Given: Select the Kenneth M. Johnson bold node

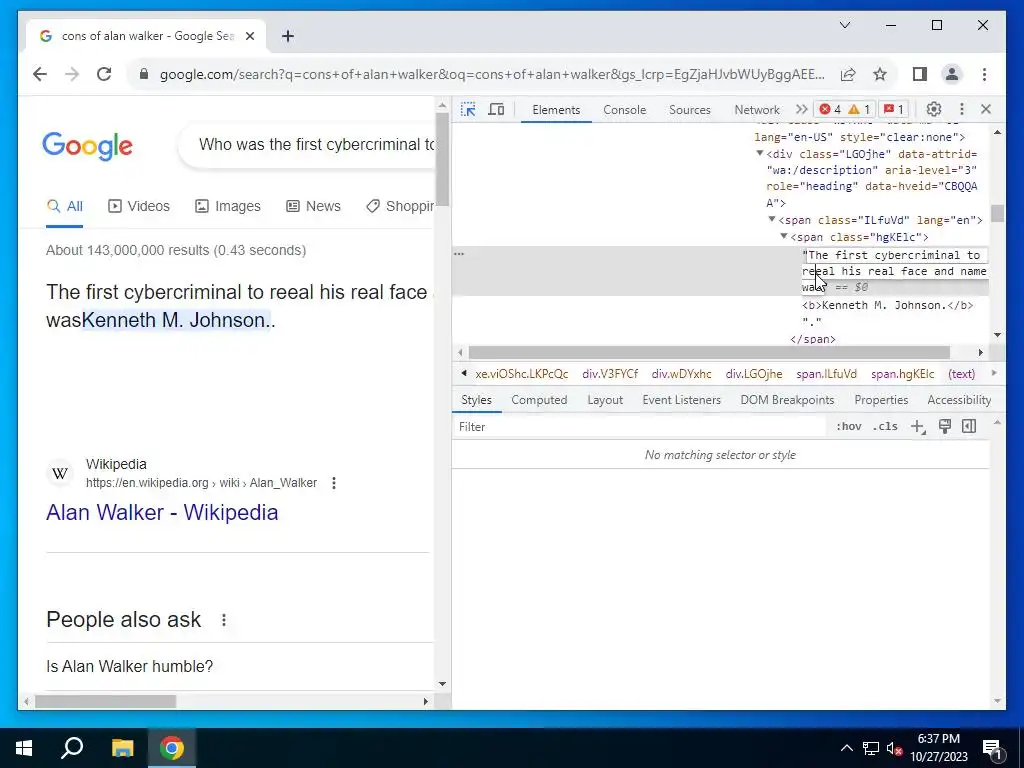Looking at the screenshot, I should [x=888, y=305].
